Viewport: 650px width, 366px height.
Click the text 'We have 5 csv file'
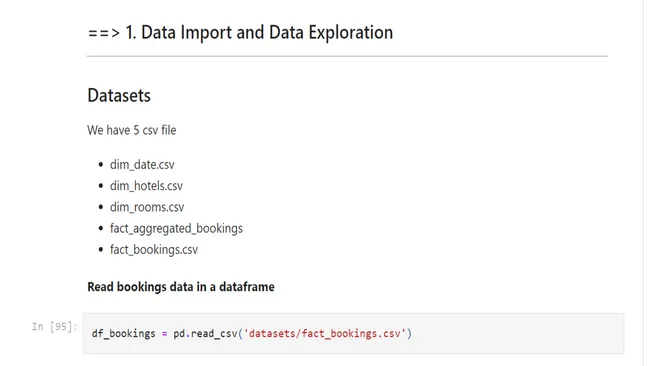pyautogui.click(x=131, y=130)
